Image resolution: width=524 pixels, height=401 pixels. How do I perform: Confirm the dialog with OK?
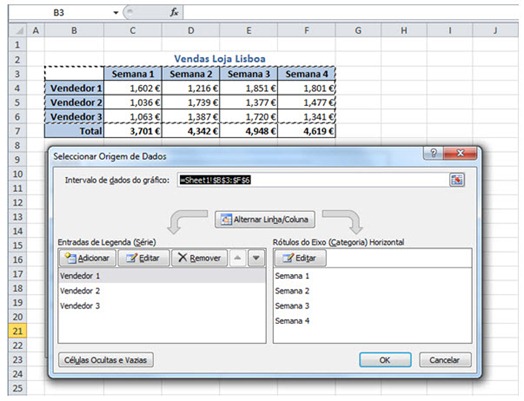point(385,360)
